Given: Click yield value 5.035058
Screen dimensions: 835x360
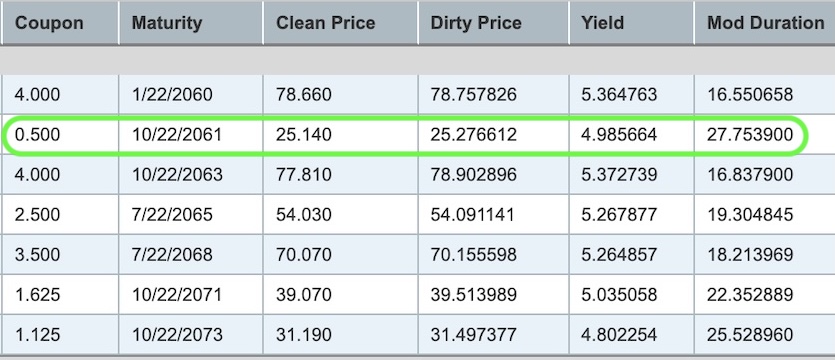Looking at the screenshot, I should coord(620,294).
